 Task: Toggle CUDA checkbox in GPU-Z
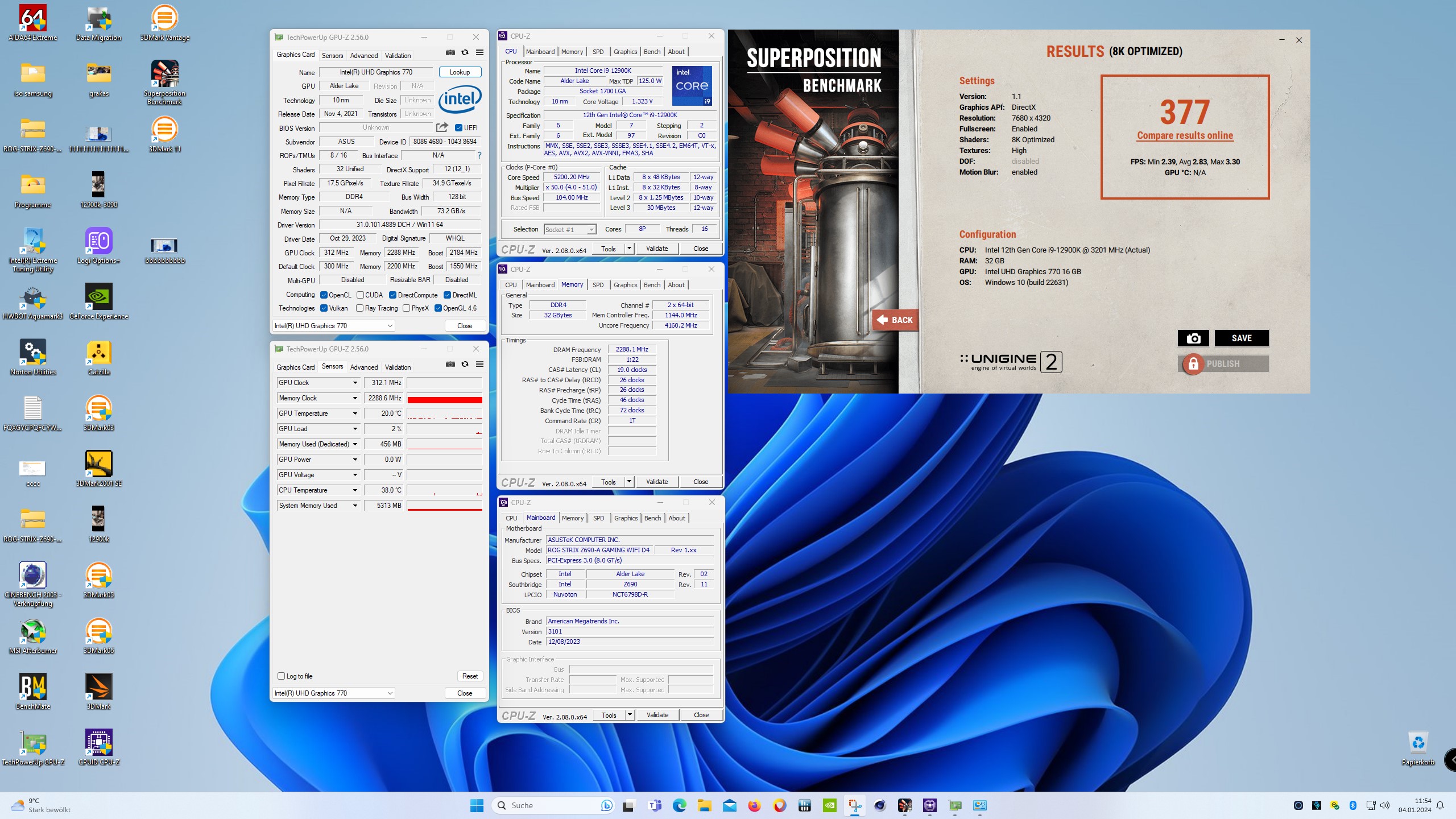click(x=360, y=295)
